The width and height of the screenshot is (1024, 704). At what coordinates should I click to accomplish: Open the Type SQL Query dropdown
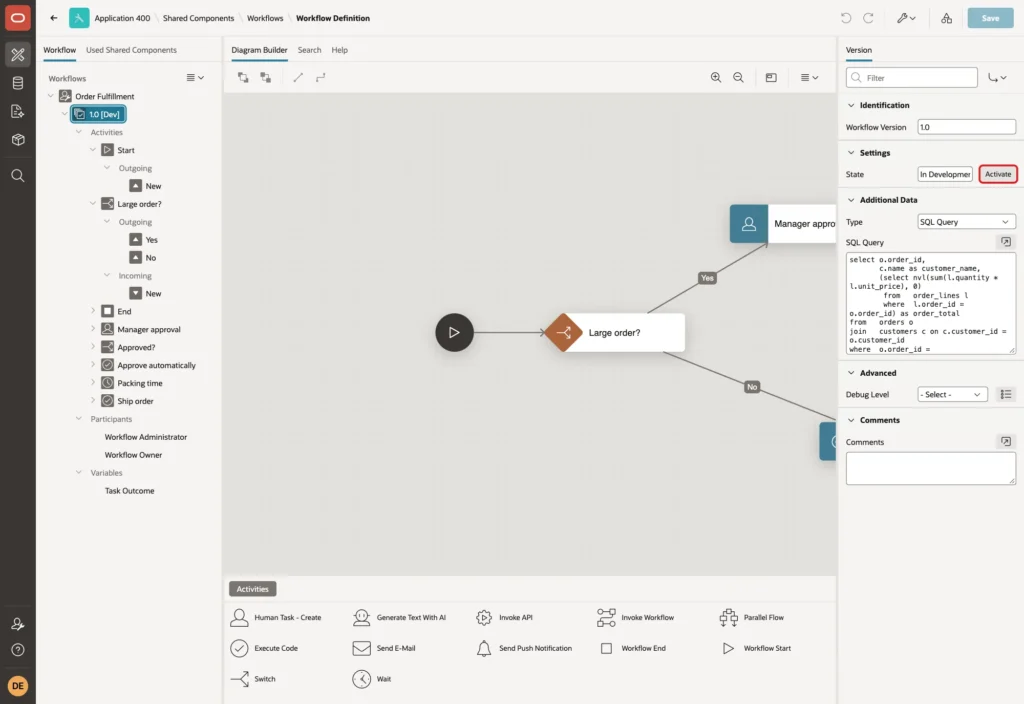pyautogui.click(x=966, y=221)
